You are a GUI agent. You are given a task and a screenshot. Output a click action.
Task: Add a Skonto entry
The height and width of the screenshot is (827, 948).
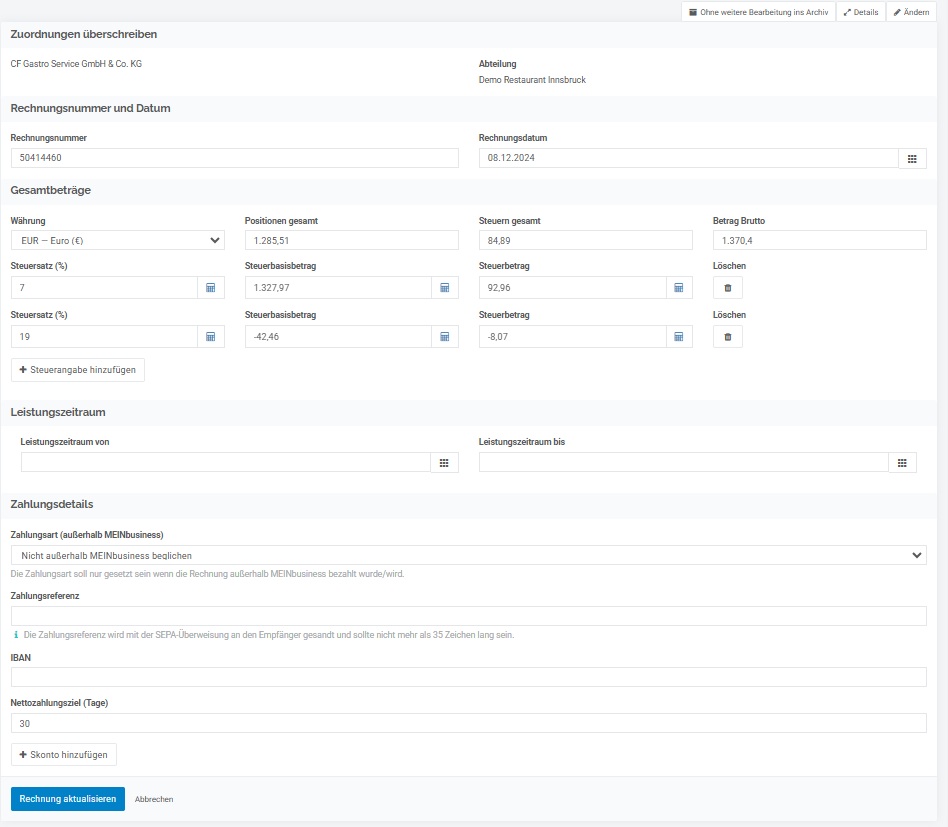click(63, 754)
